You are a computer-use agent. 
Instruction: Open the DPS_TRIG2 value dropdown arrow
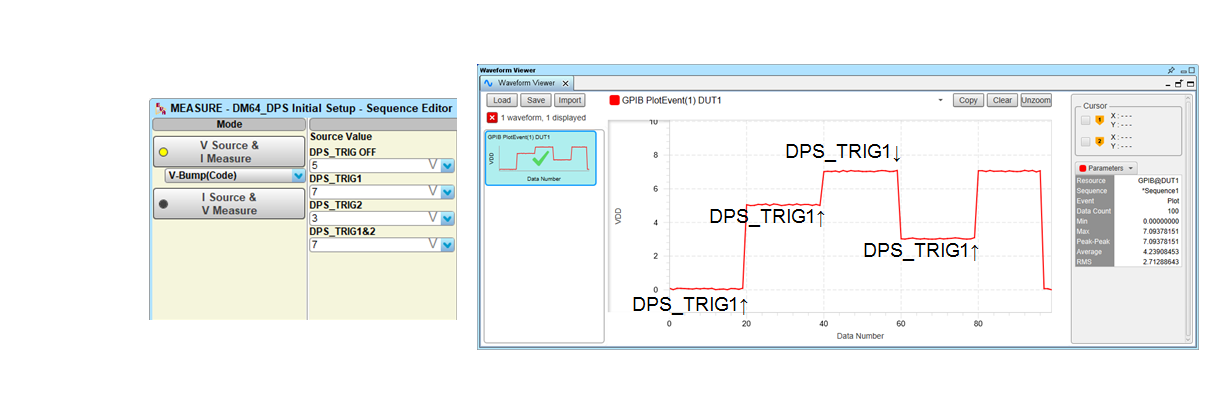pos(448,218)
